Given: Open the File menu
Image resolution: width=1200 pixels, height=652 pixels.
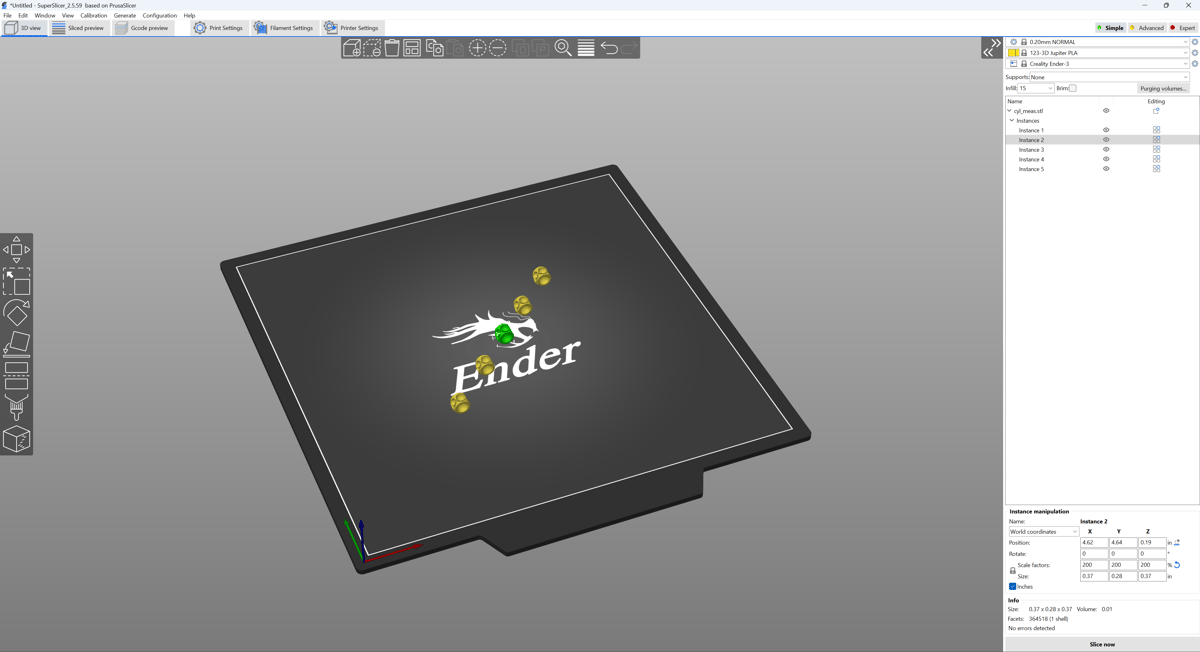Looking at the screenshot, I should 8,15.
